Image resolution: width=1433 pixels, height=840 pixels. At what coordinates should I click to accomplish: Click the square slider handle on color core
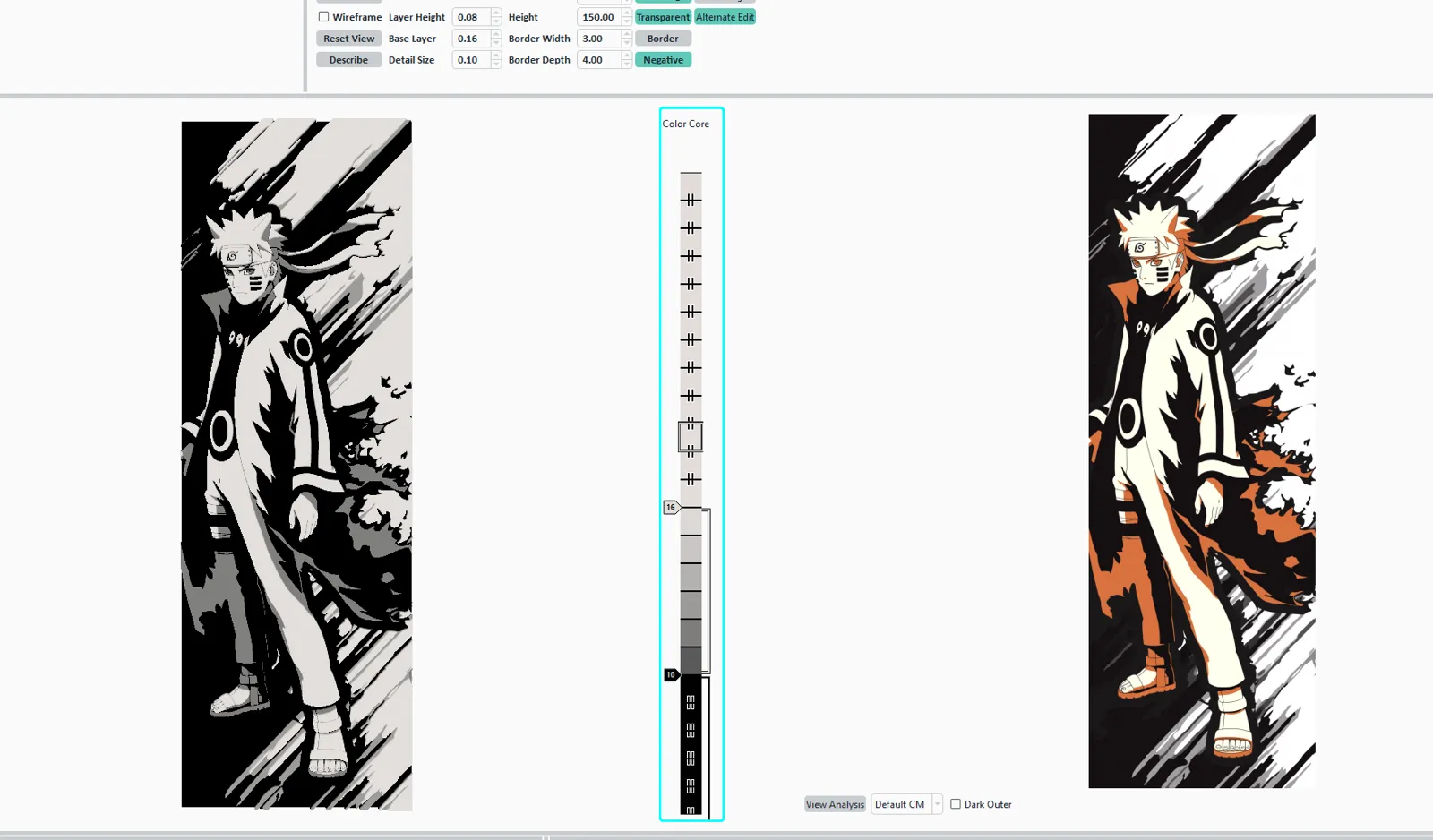pos(691,437)
